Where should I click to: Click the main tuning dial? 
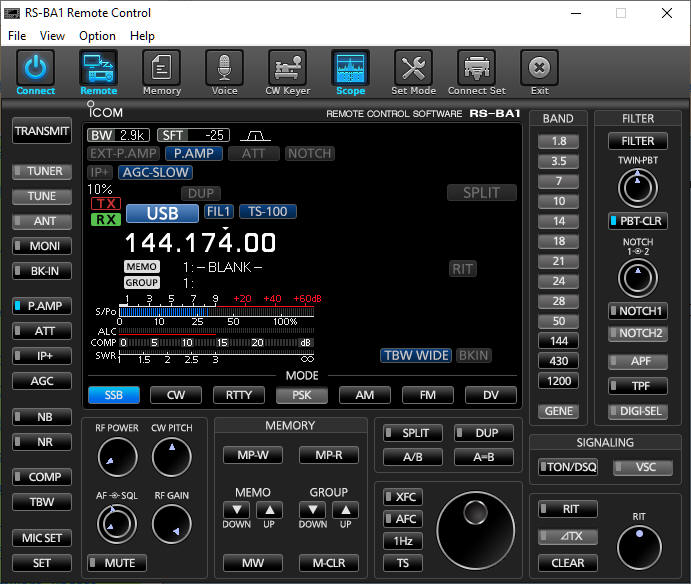coord(476,531)
